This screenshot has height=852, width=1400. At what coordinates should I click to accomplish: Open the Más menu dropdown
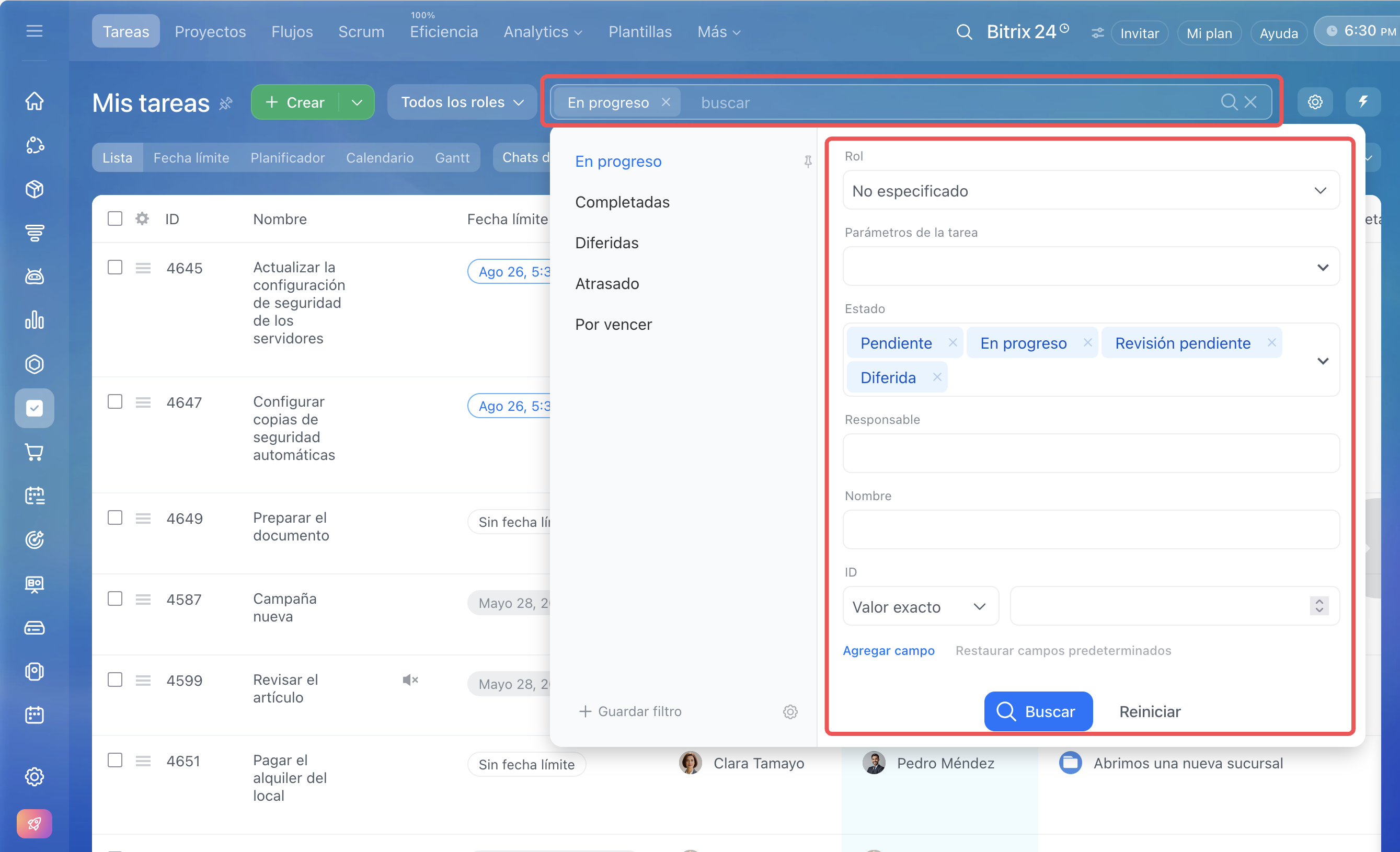(718, 32)
